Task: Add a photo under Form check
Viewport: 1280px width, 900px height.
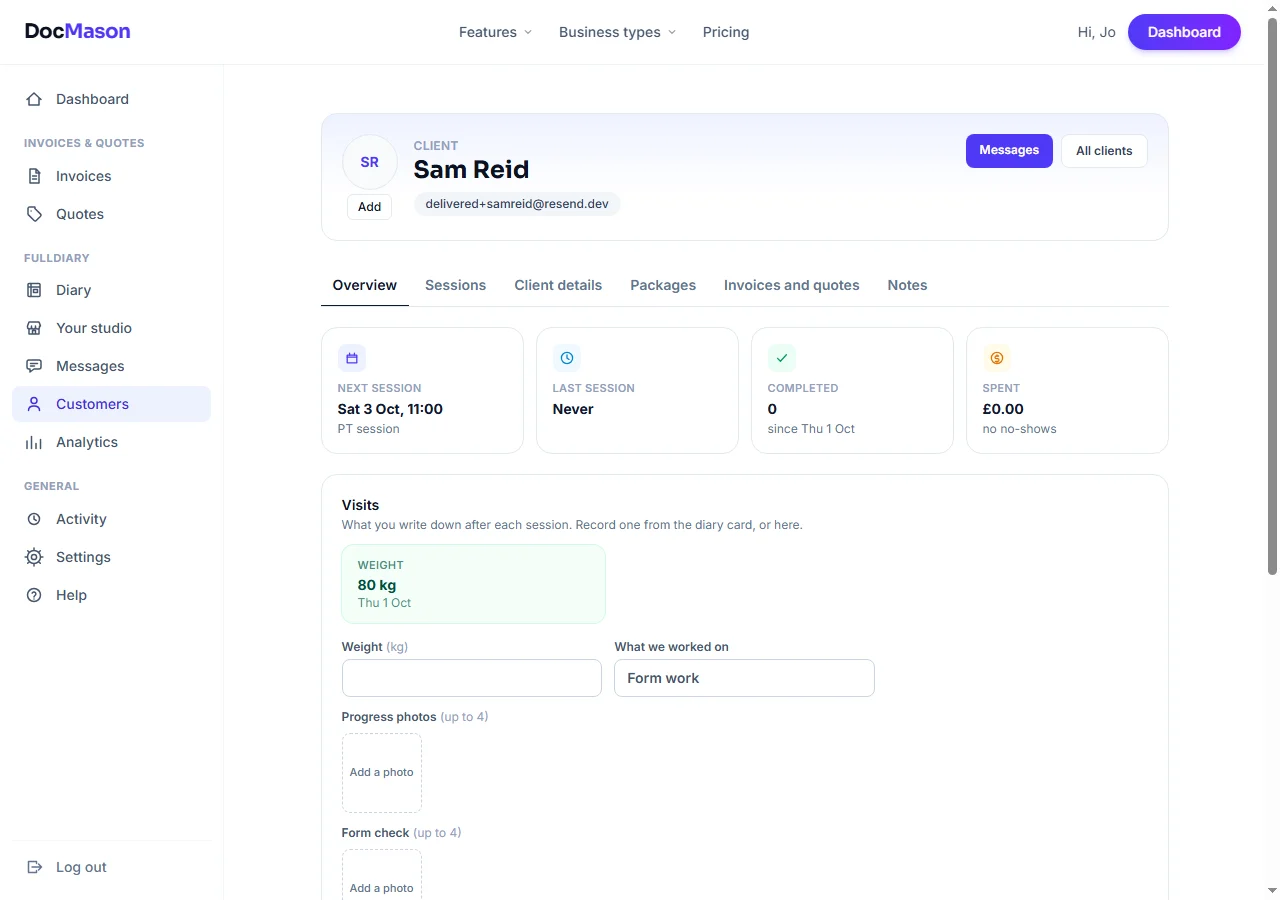Action: [382, 876]
